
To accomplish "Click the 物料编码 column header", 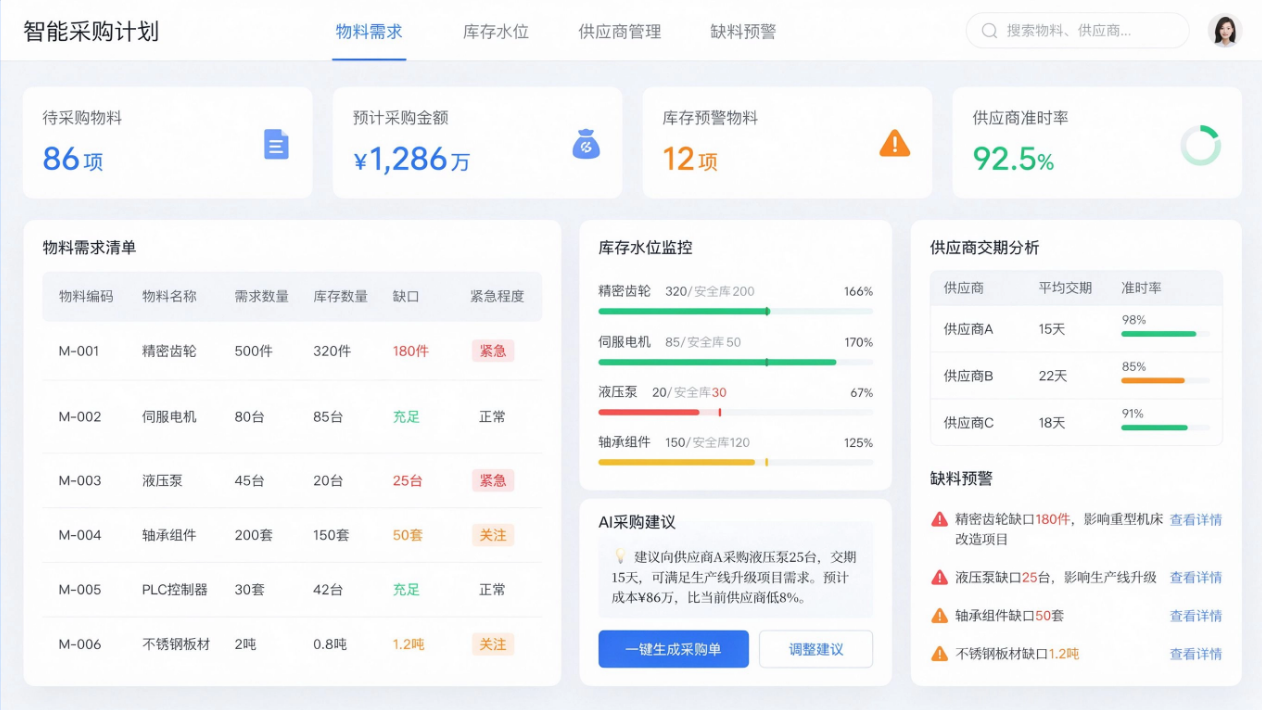I will click(x=86, y=296).
